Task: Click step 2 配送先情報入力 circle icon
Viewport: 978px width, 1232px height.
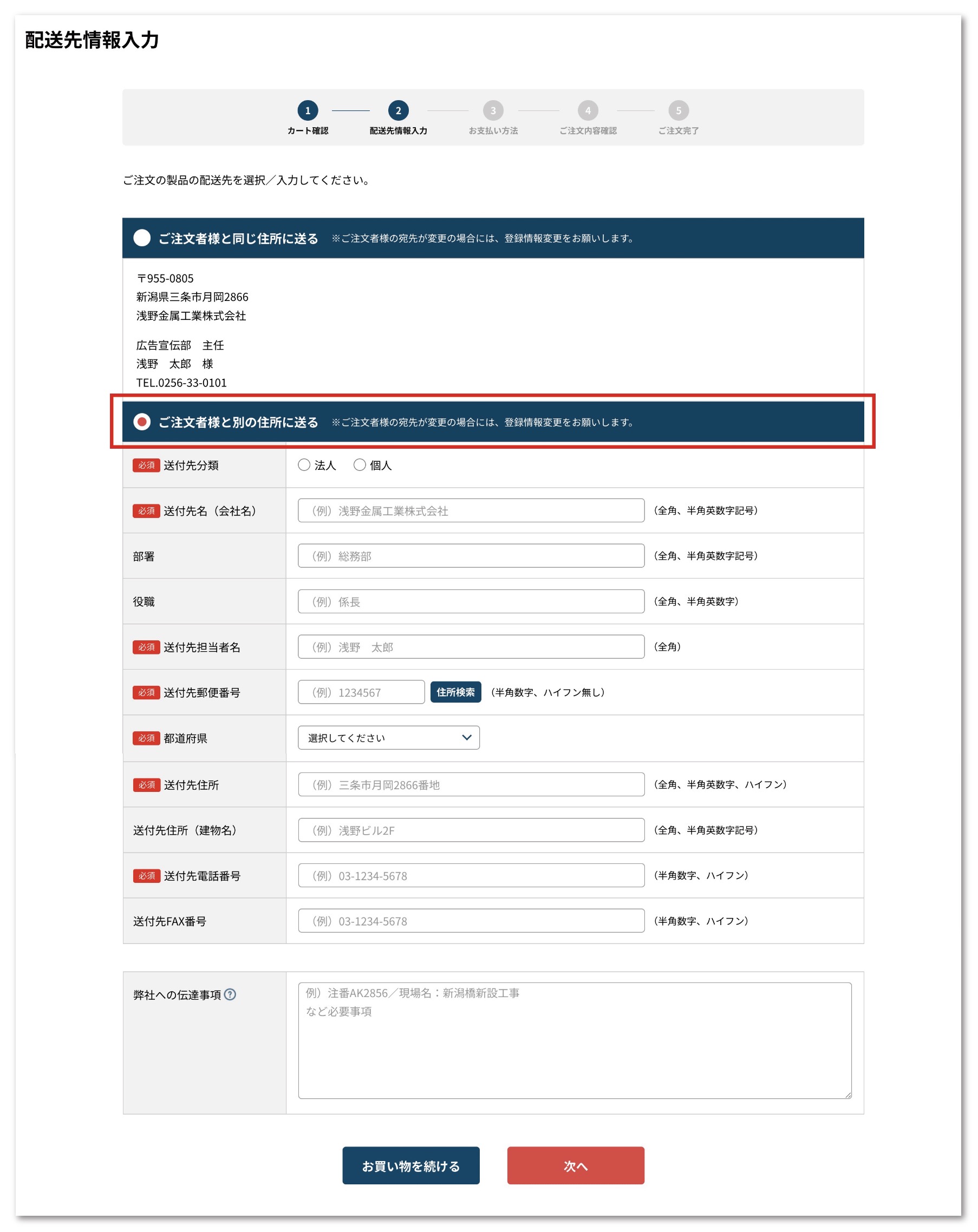Action: [x=399, y=110]
